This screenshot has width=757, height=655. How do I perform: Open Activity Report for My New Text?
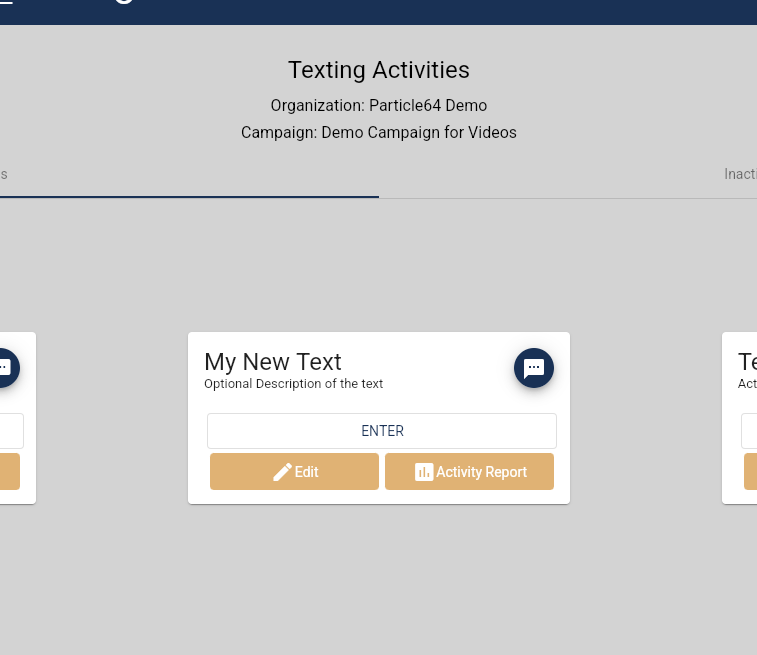(469, 472)
